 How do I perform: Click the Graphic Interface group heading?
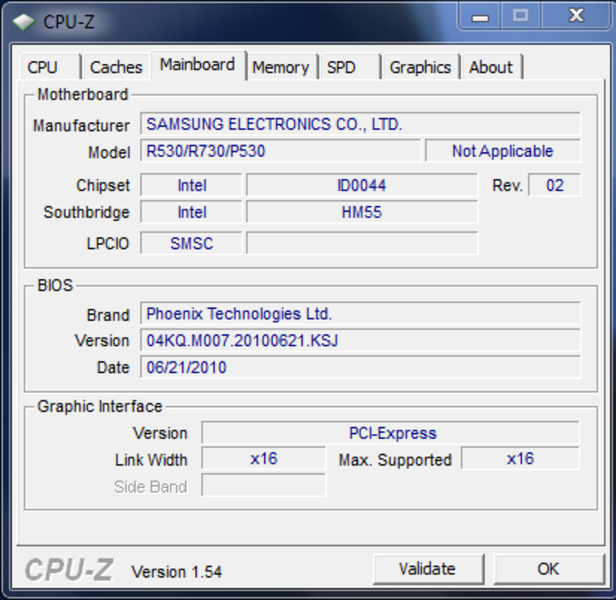(x=100, y=406)
